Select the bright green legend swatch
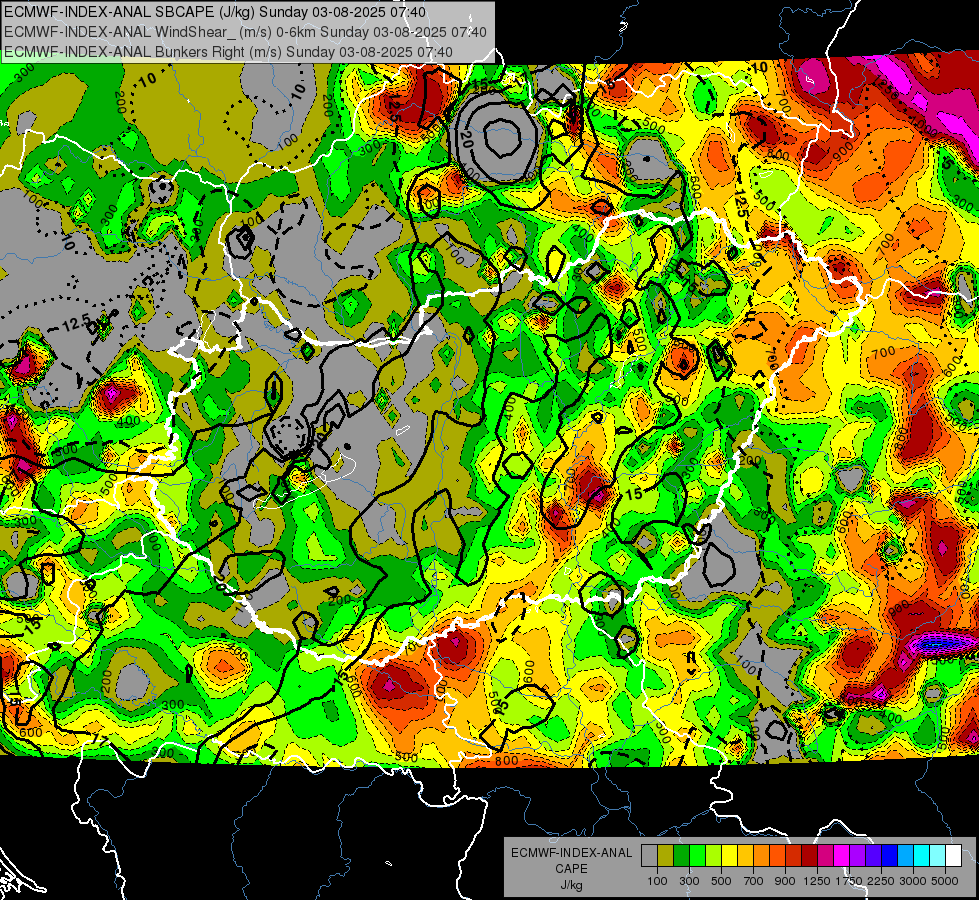The image size is (979, 900). pyautogui.click(x=697, y=855)
